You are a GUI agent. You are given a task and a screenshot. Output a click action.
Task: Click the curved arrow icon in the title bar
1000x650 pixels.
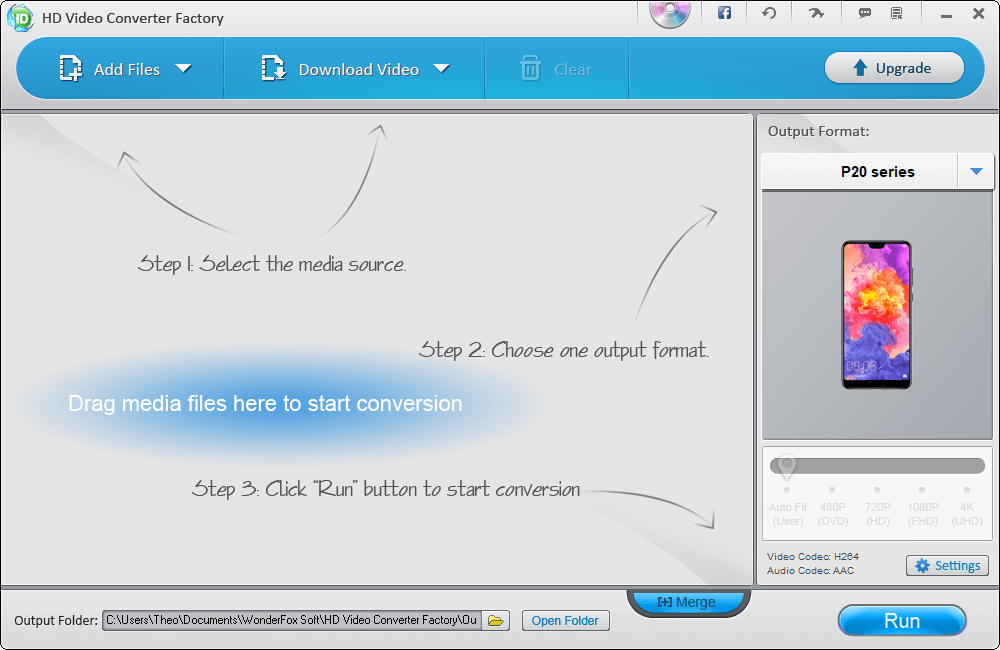tap(816, 13)
